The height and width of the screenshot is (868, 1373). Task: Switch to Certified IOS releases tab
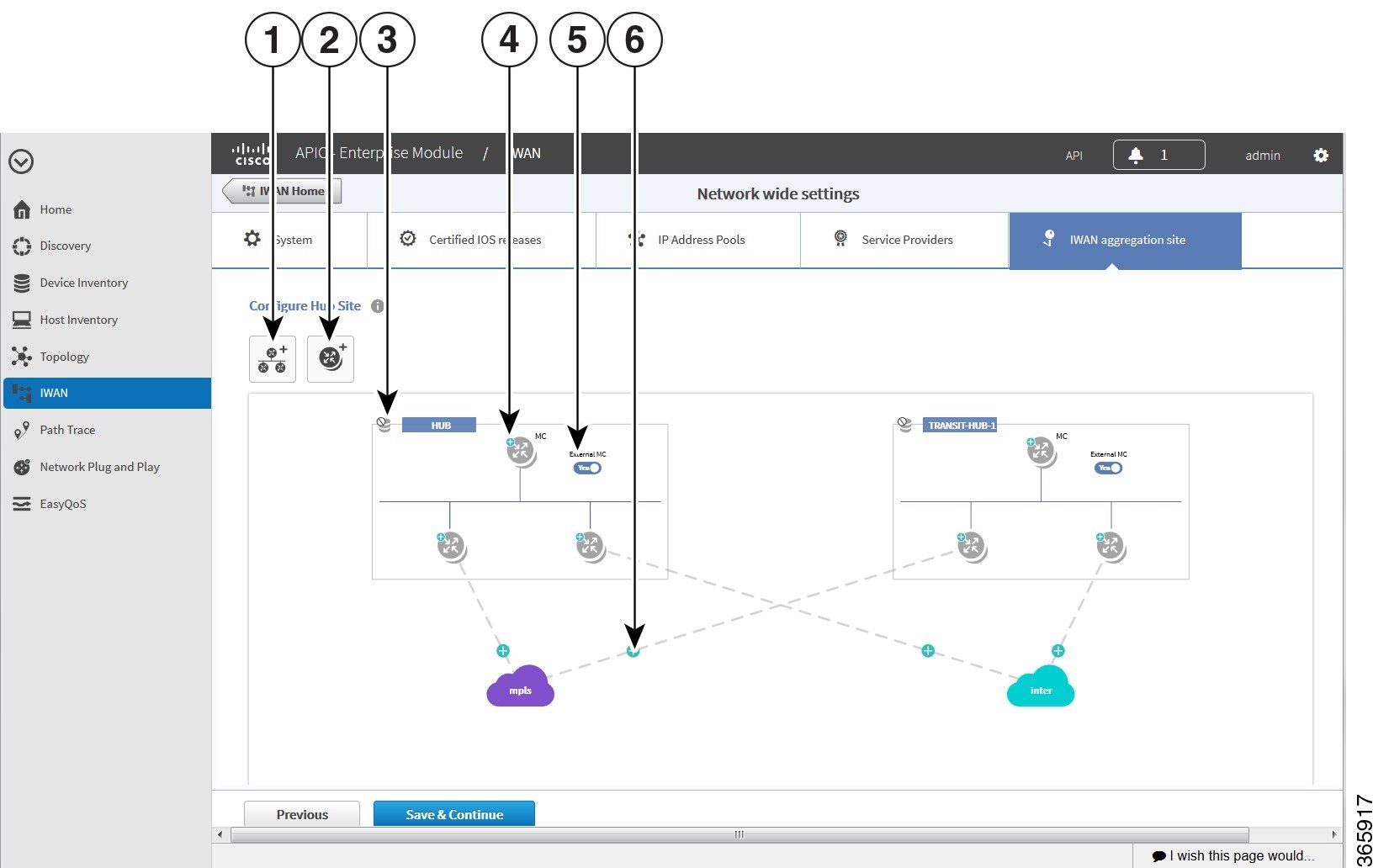pyautogui.click(x=483, y=240)
